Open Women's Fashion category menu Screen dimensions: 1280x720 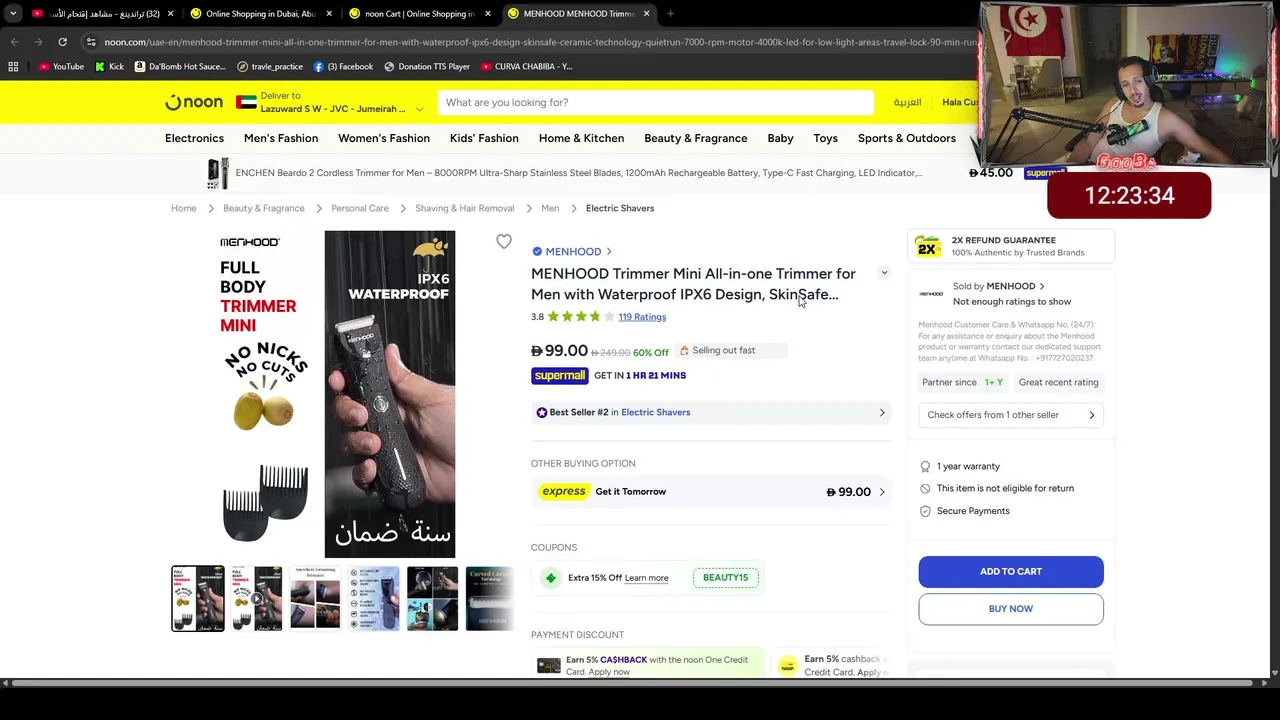[384, 138]
